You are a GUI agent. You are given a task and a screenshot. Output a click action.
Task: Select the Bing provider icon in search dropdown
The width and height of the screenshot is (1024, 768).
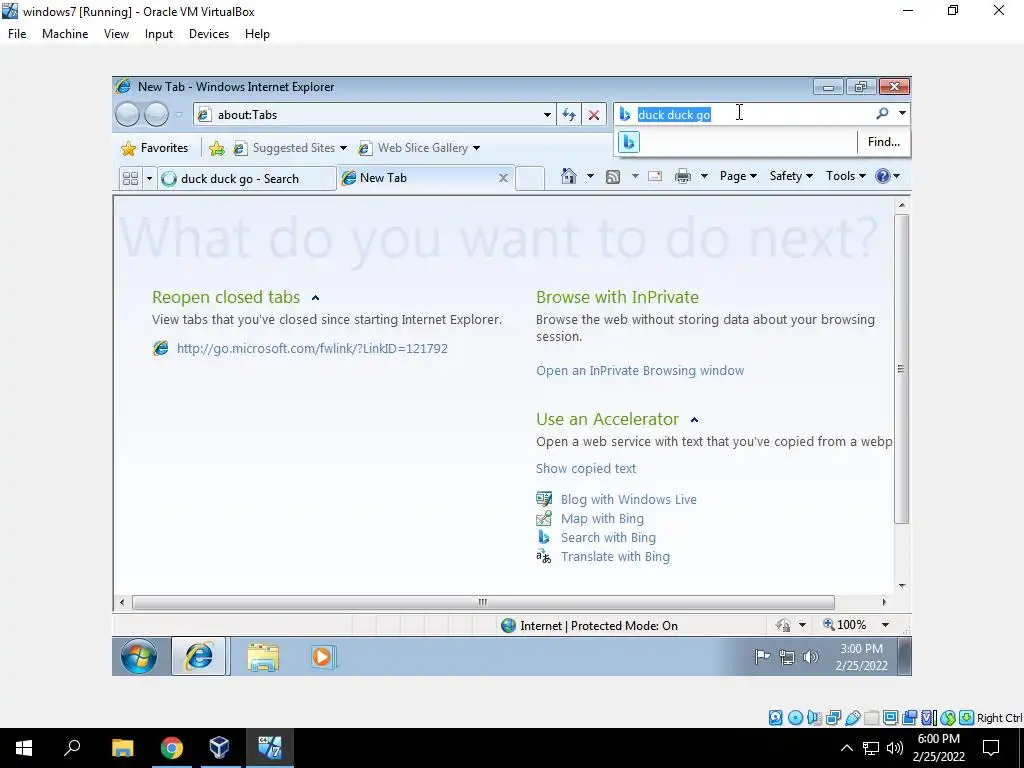629,142
